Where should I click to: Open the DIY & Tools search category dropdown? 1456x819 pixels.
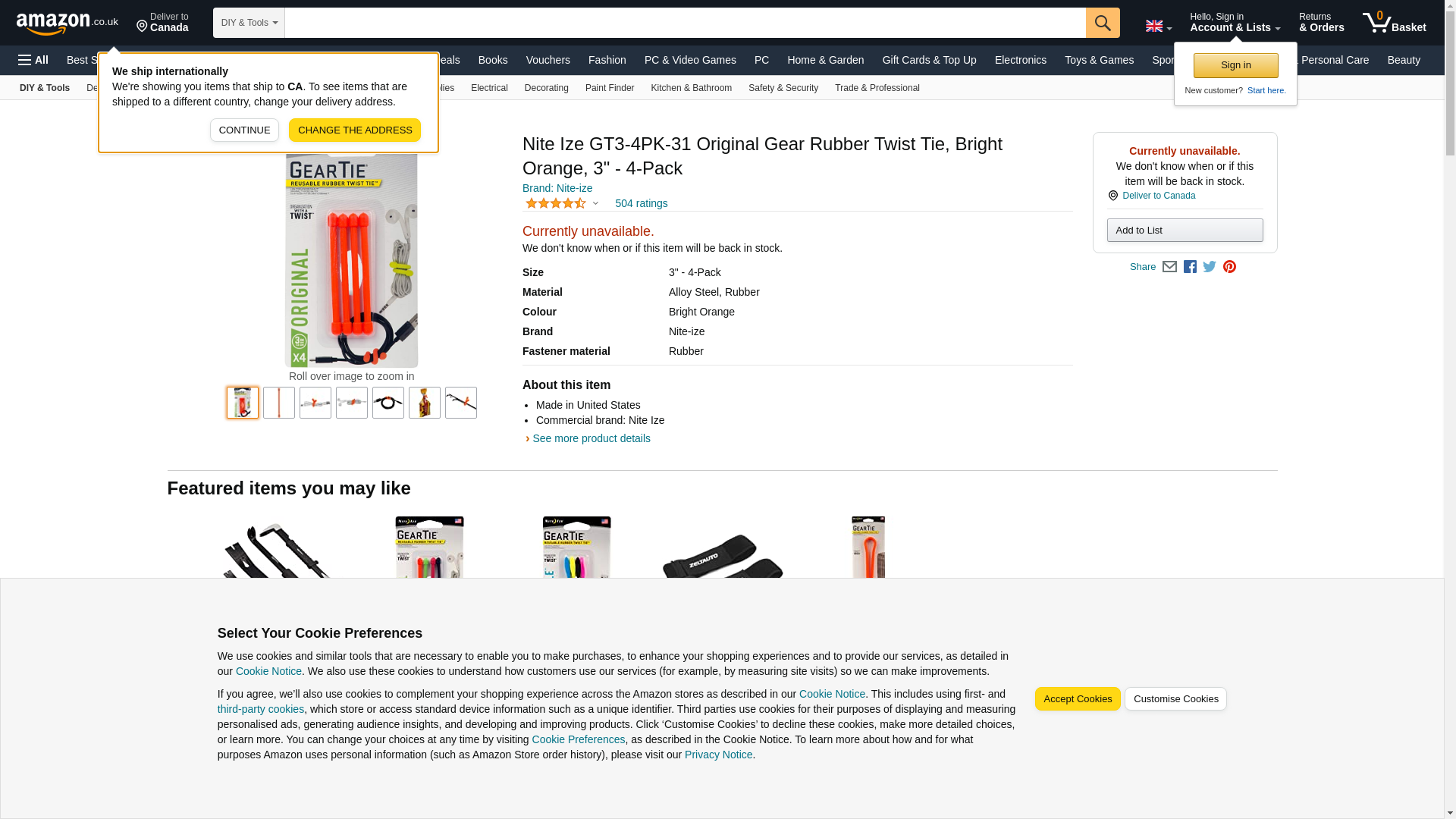(x=249, y=23)
